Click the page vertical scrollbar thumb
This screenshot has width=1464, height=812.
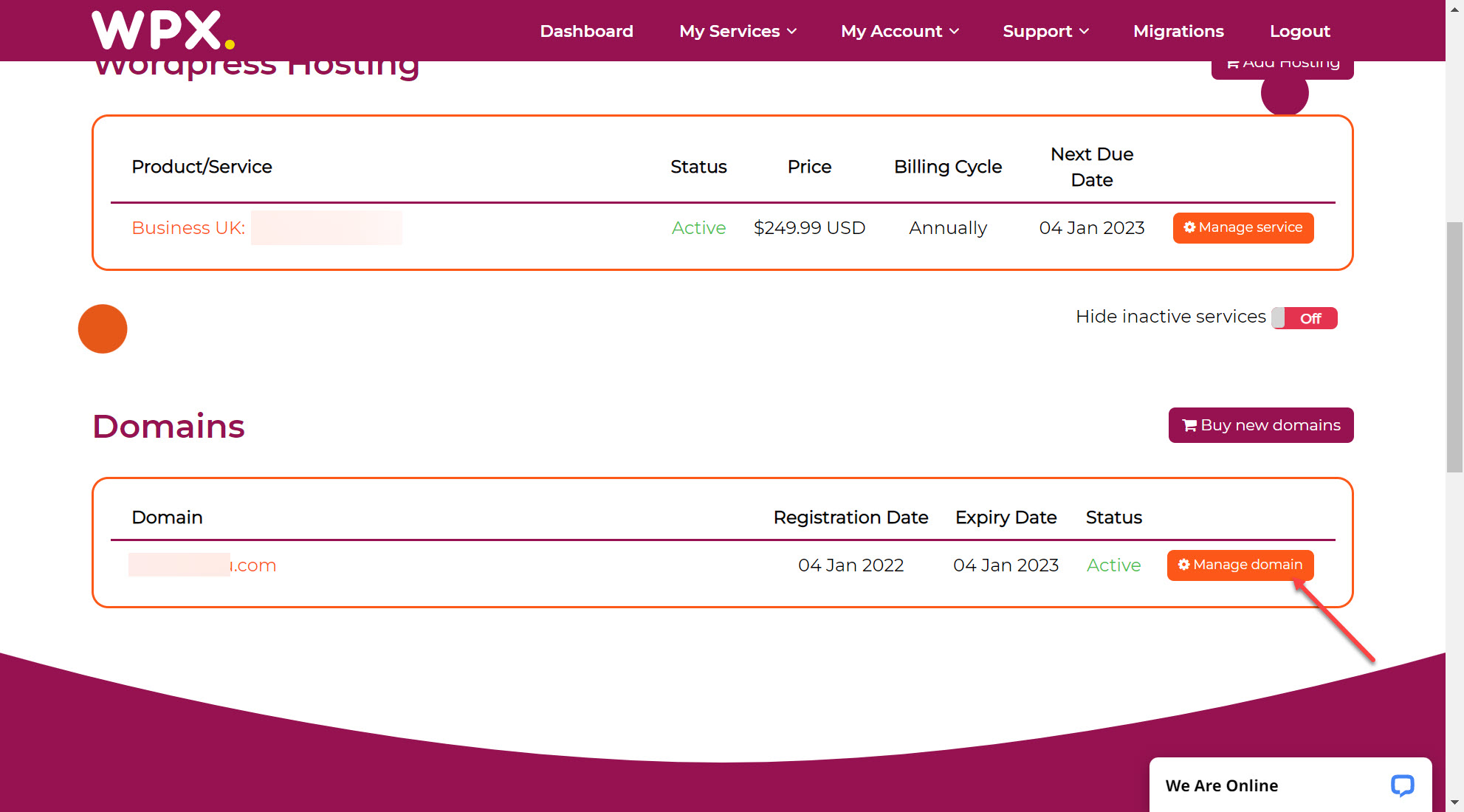(1454, 347)
